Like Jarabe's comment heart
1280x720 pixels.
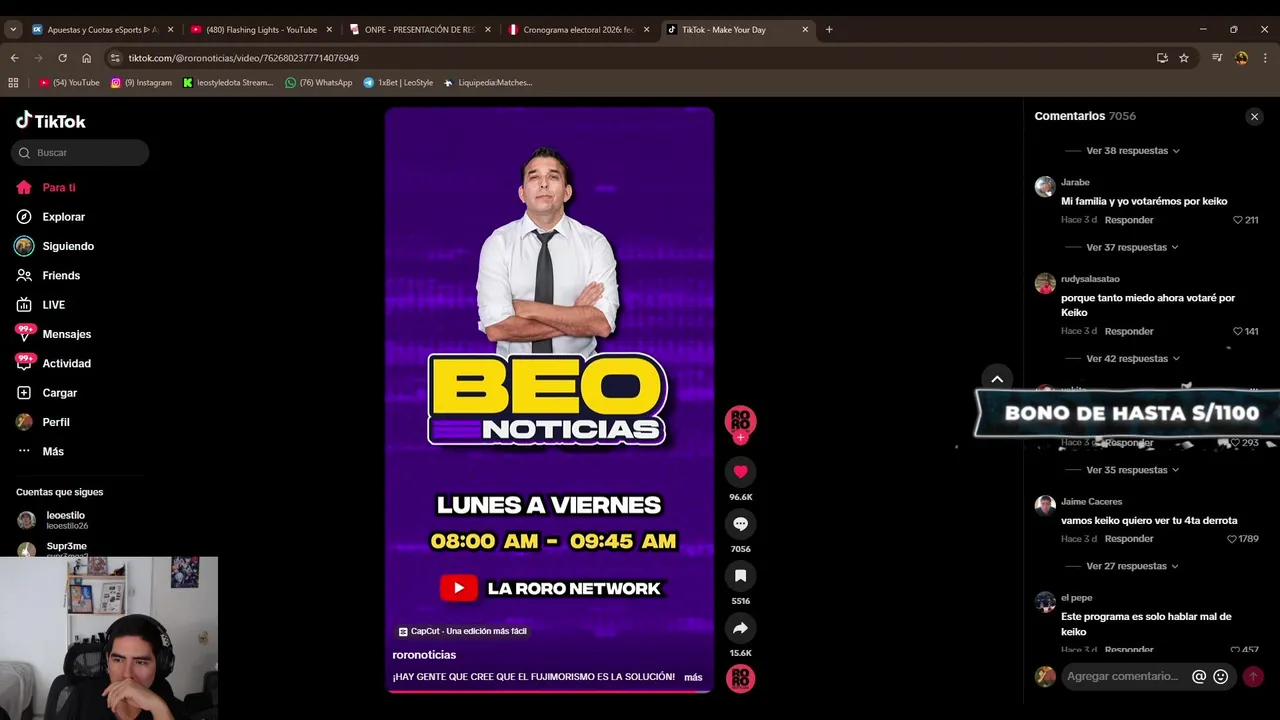coord(1238,220)
